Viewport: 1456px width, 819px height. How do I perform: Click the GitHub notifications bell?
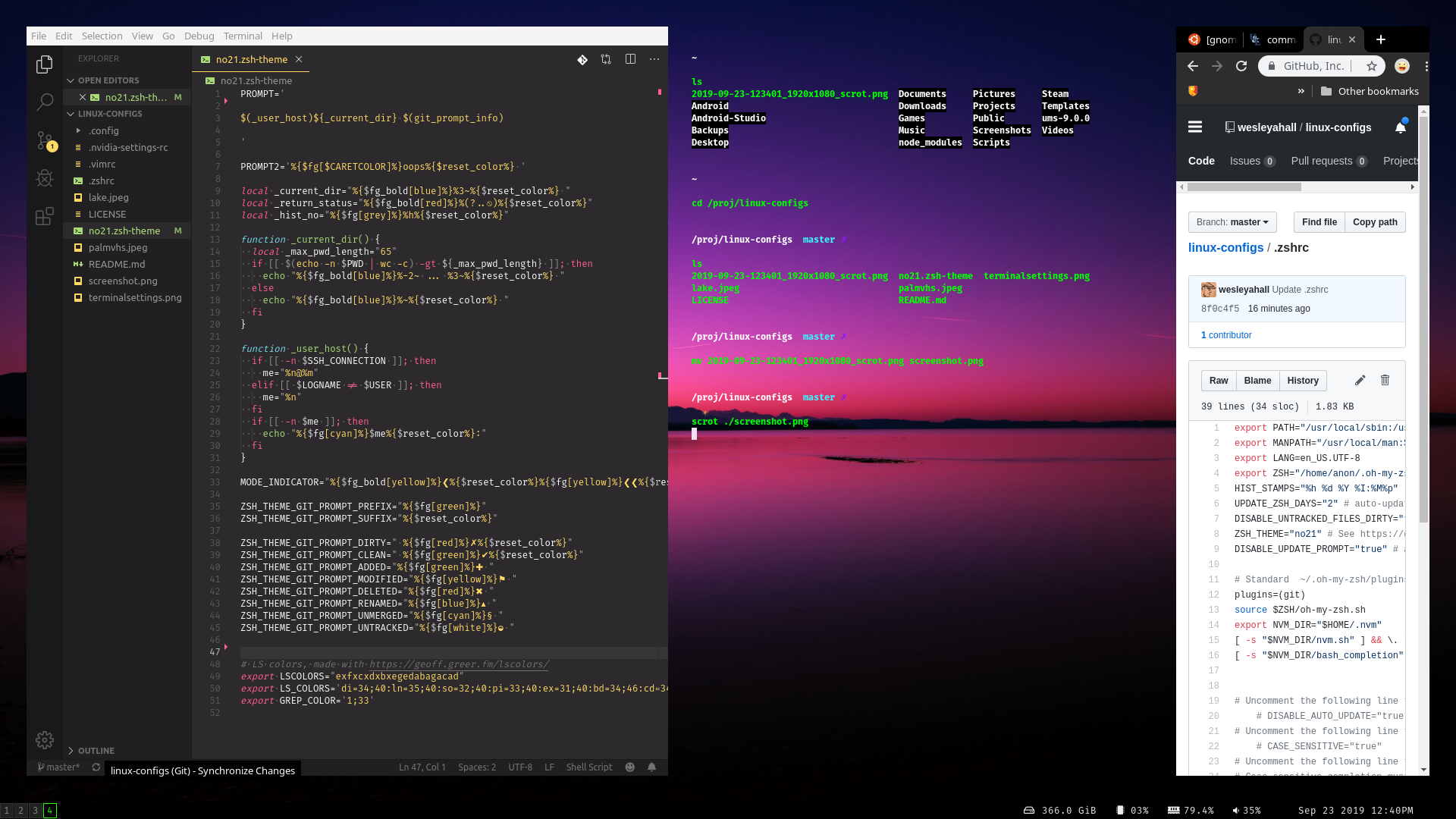point(1401,127)
